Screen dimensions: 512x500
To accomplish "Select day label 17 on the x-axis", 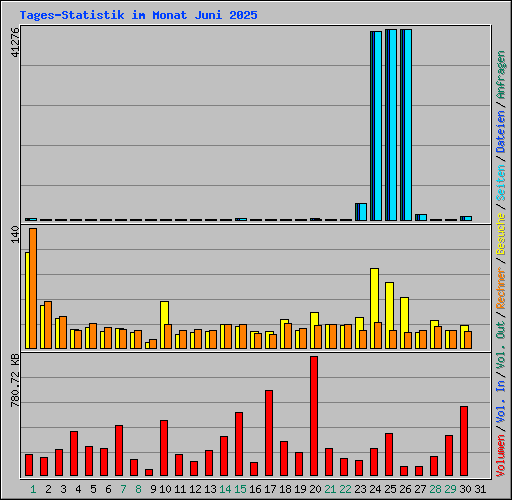I will [270, 489].
